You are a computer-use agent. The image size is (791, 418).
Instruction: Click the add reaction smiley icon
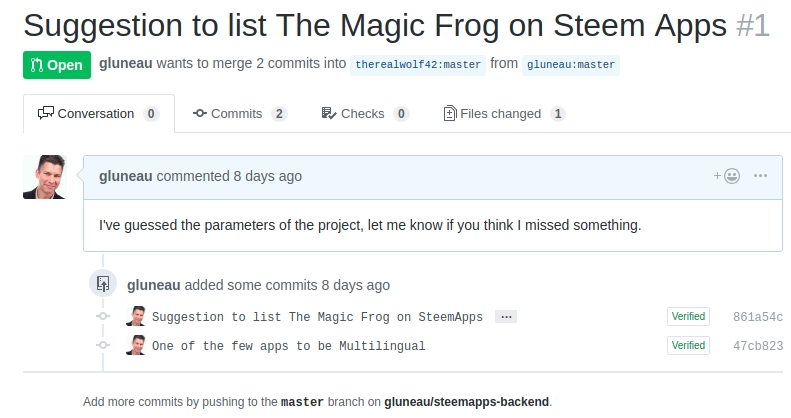click(x=728, y=176)
